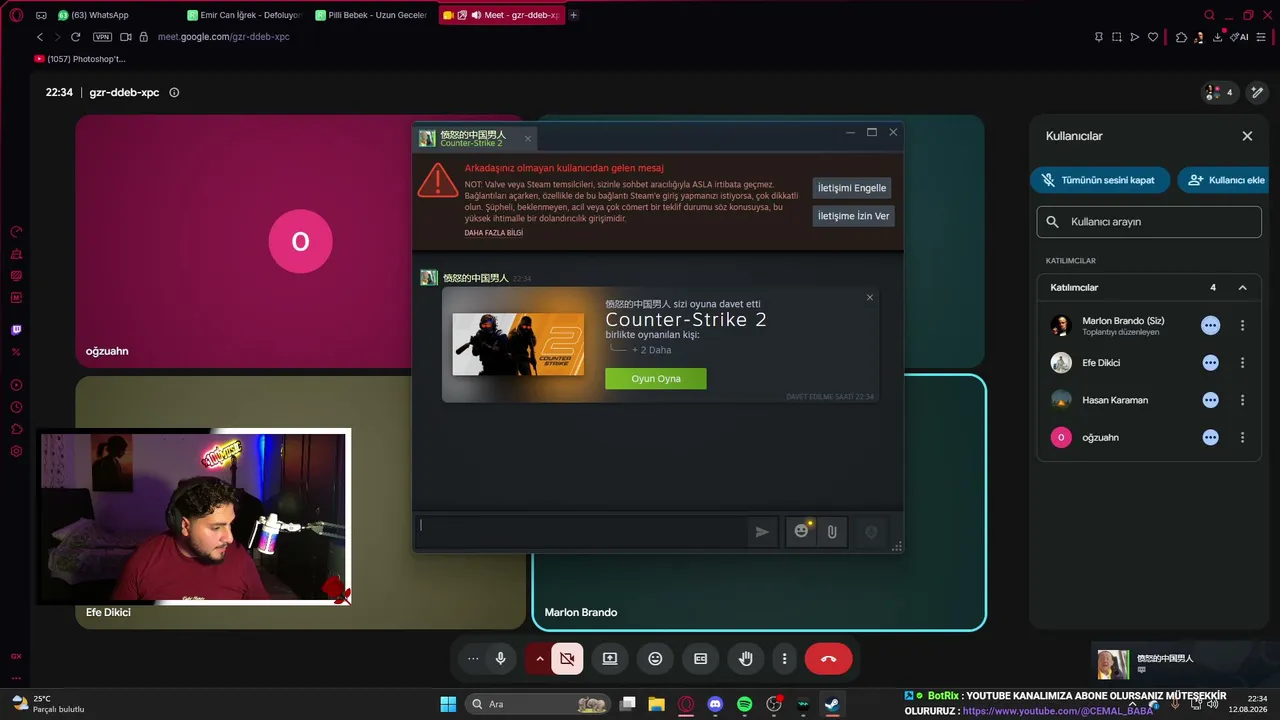Screen dimensions: 1280x720
Task: Click mic status icon for Efe Dikici
Action: pyautogui.click(x=1211, y=363)
